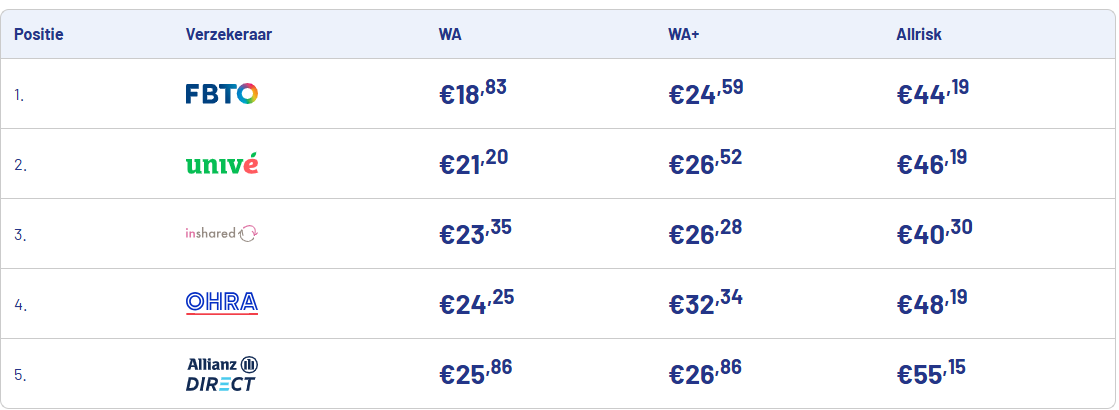Click the Allianz Direct logo
The image size is (1119, 410).
(x=222, y=374)
